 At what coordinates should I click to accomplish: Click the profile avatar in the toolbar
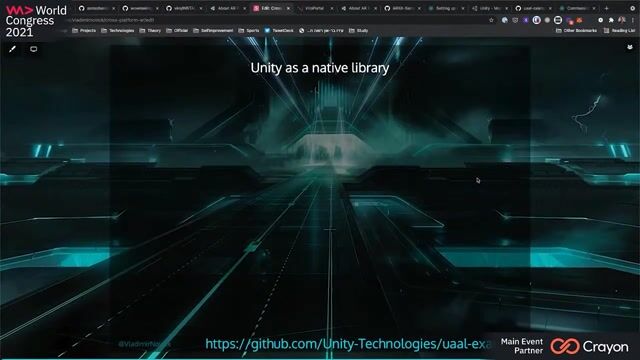[x=622, y=20]
